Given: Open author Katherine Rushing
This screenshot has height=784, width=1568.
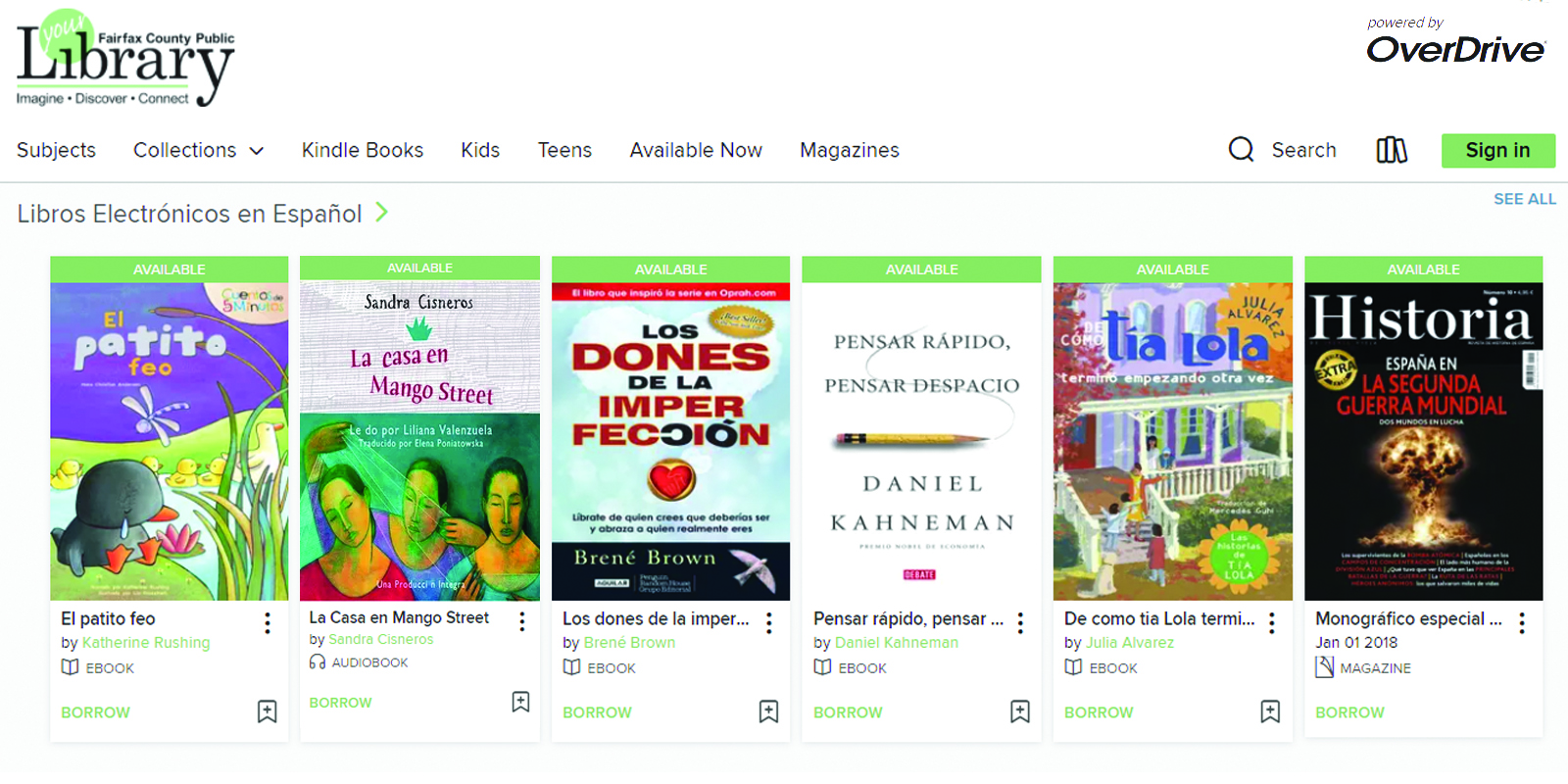Looking at the screenshot, I should (146, 643).
